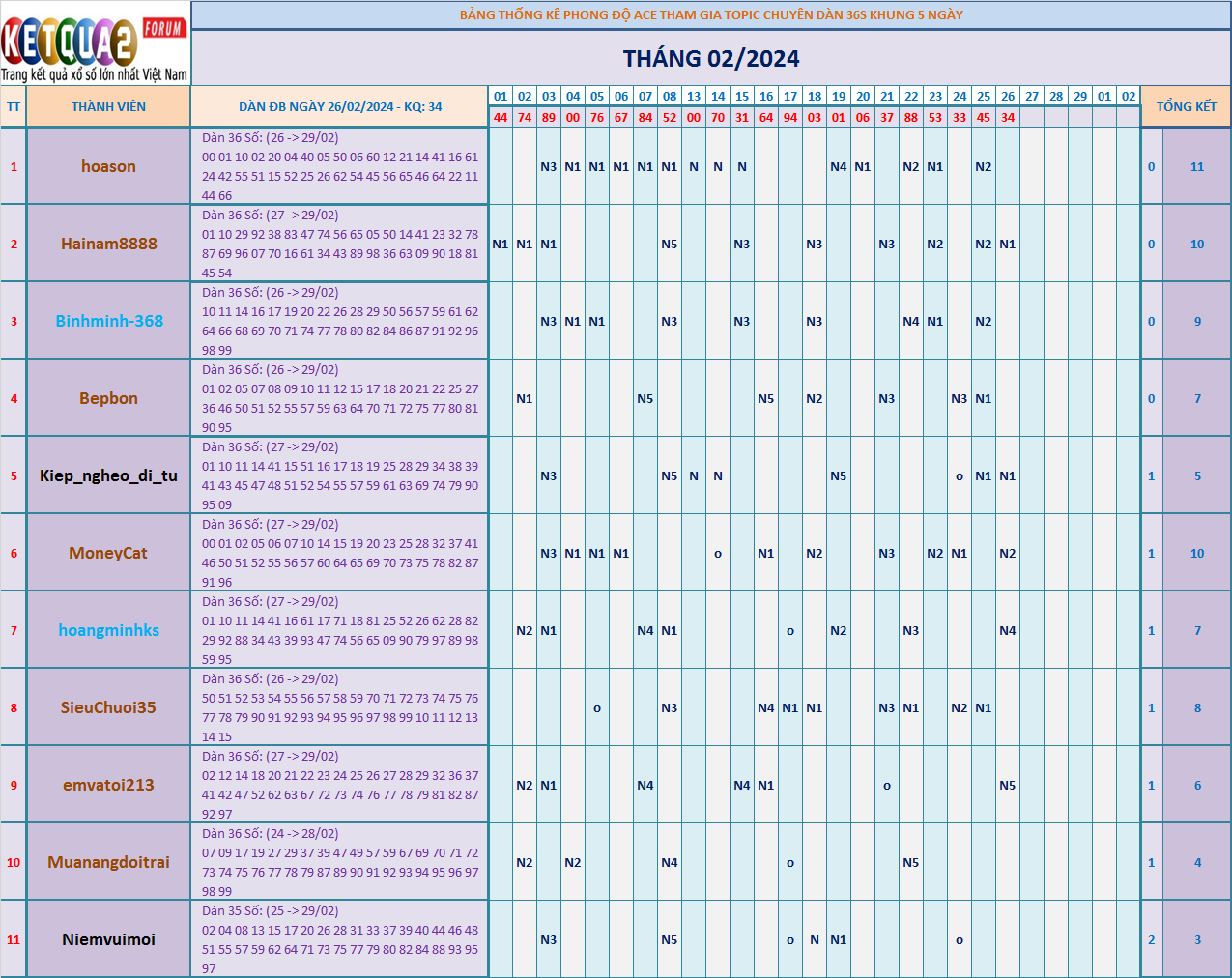
Task: Select the day 13 column header
Action: (694, 97)
